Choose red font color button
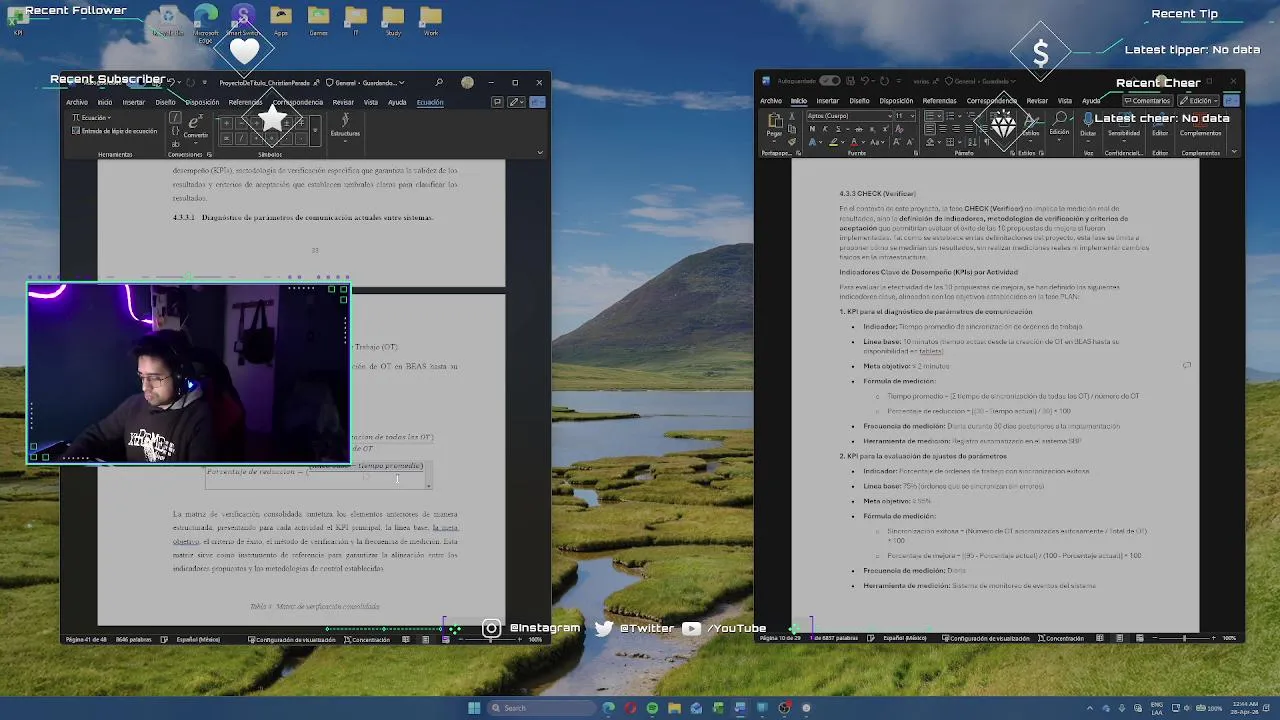This screenshot has height=720, width=1280. click(x=853, y=142)
